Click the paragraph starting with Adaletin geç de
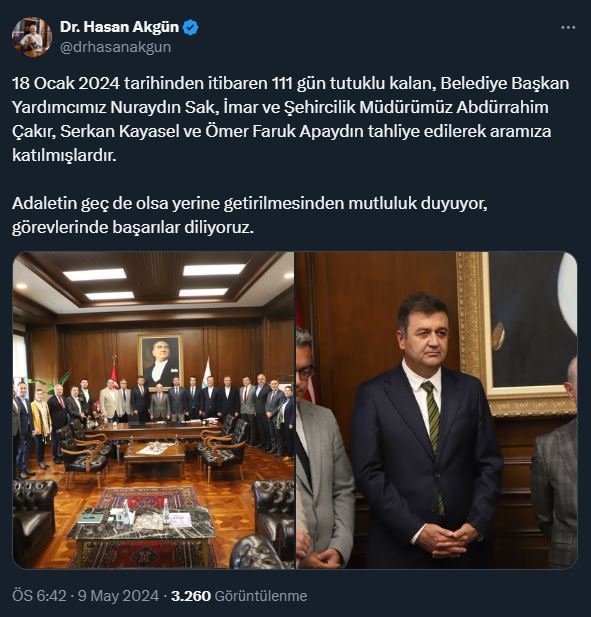591x617 pixels. (x=249, y=215)
